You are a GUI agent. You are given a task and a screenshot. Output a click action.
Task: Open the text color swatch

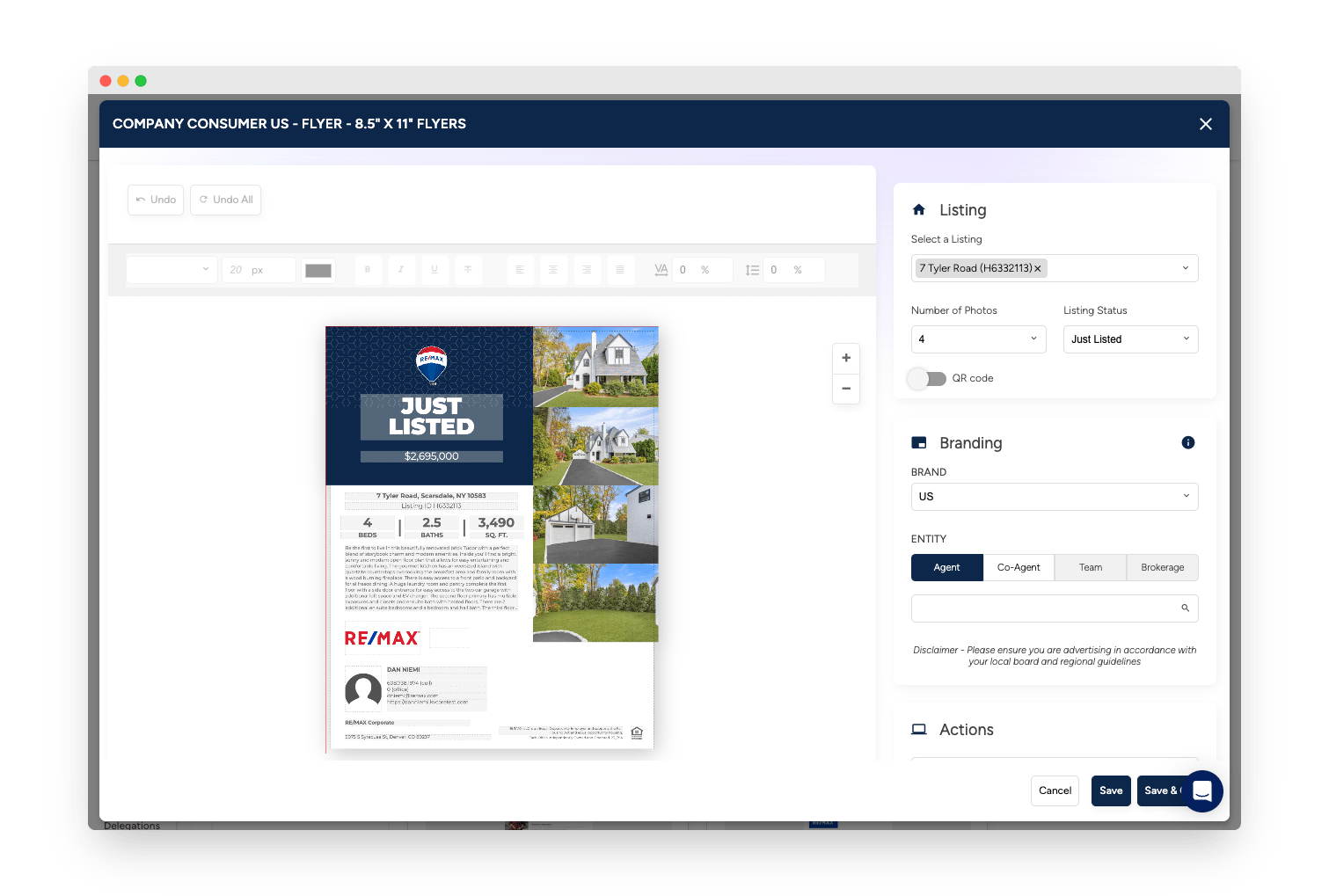pyautogui.click(x=318, y=270)
